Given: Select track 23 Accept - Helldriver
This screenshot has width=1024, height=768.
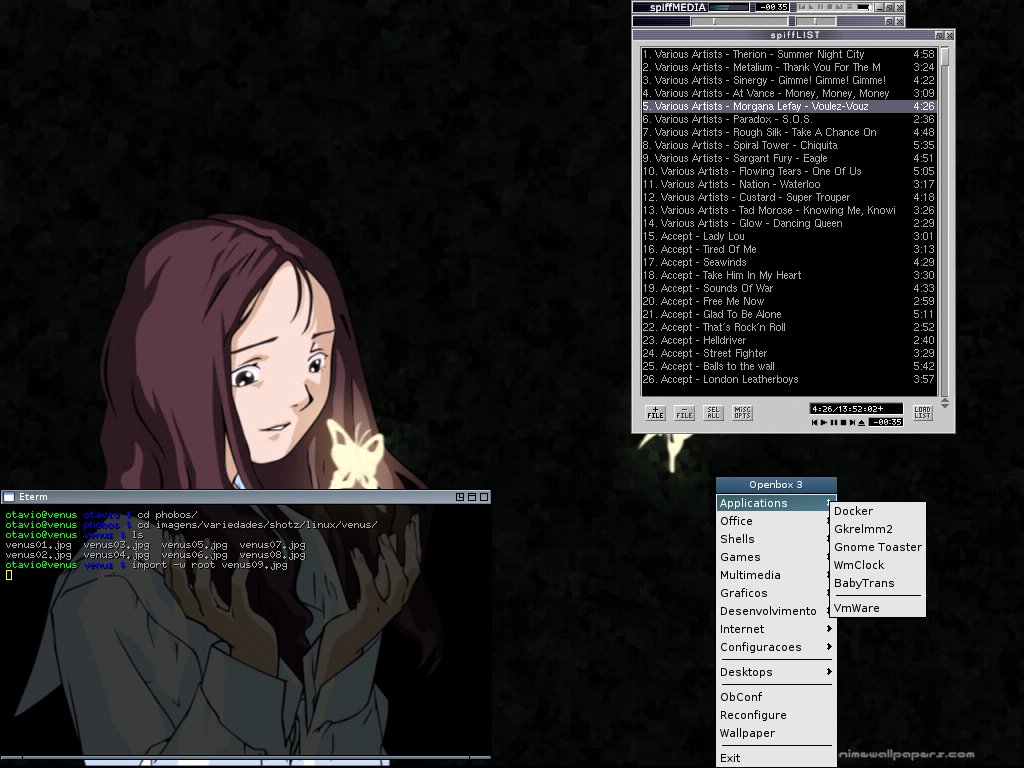Looking at the screenshot, I should point(789,340).
